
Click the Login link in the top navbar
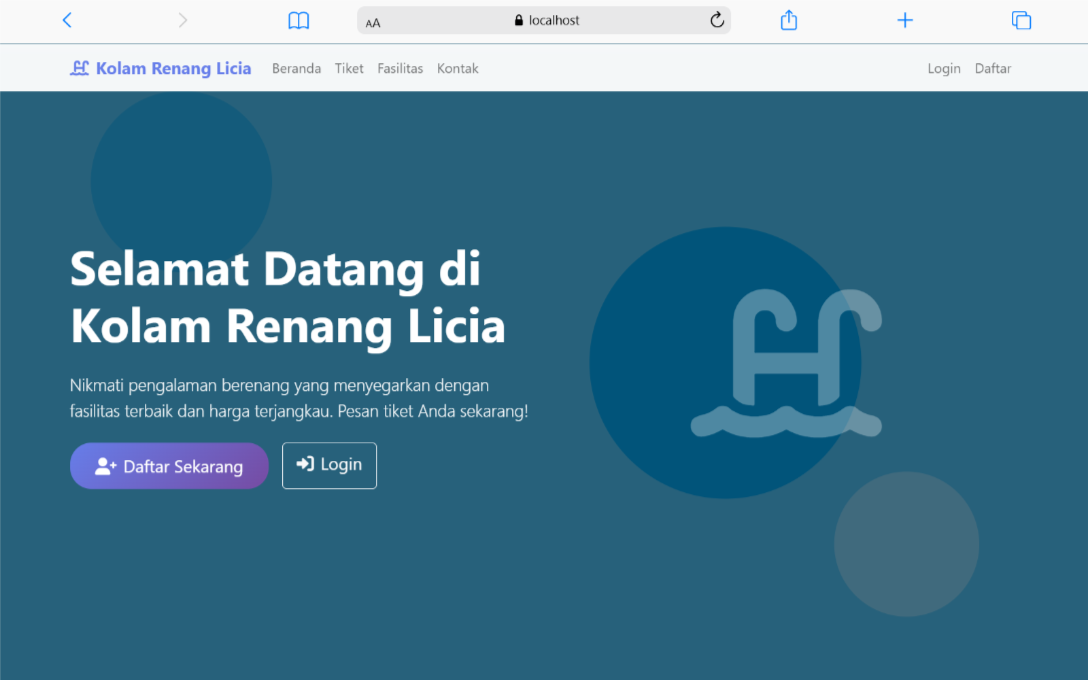point(943,69)
